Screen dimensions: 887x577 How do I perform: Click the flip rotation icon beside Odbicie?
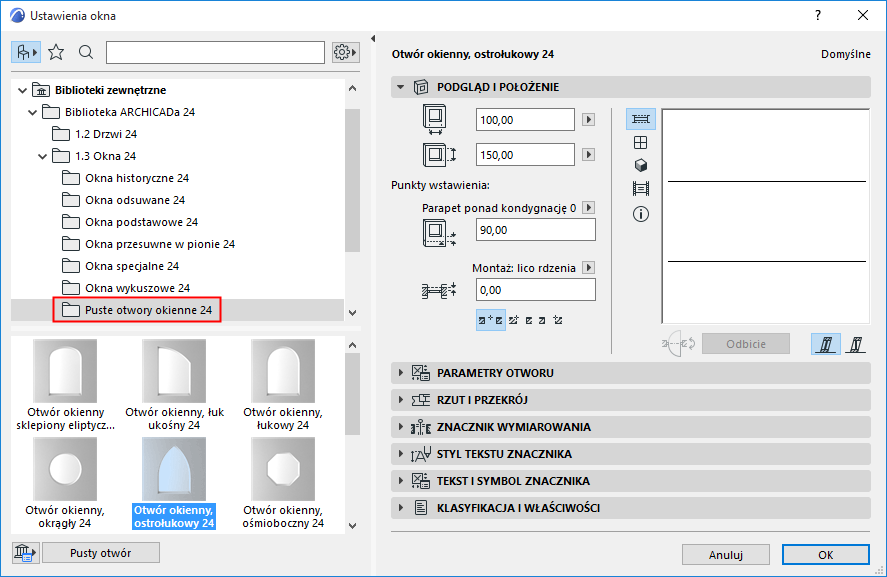[x=679, y=344]
